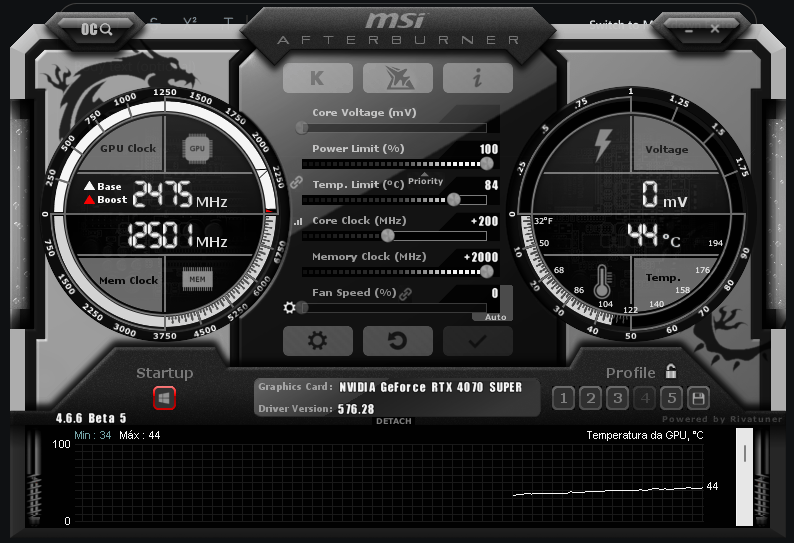Viewport: 794px width, 543px height.
Task: Show system information (i button)
Action: click(478, 78)
